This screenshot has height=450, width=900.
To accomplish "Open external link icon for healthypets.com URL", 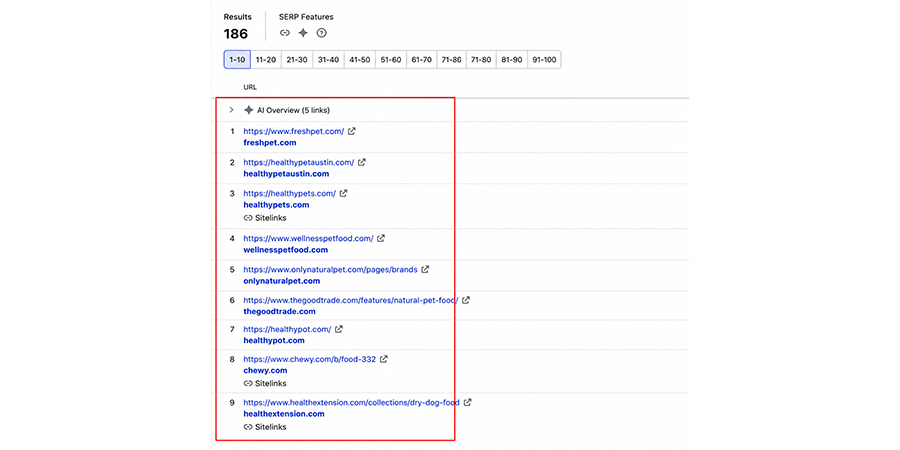I will [343, 193].
